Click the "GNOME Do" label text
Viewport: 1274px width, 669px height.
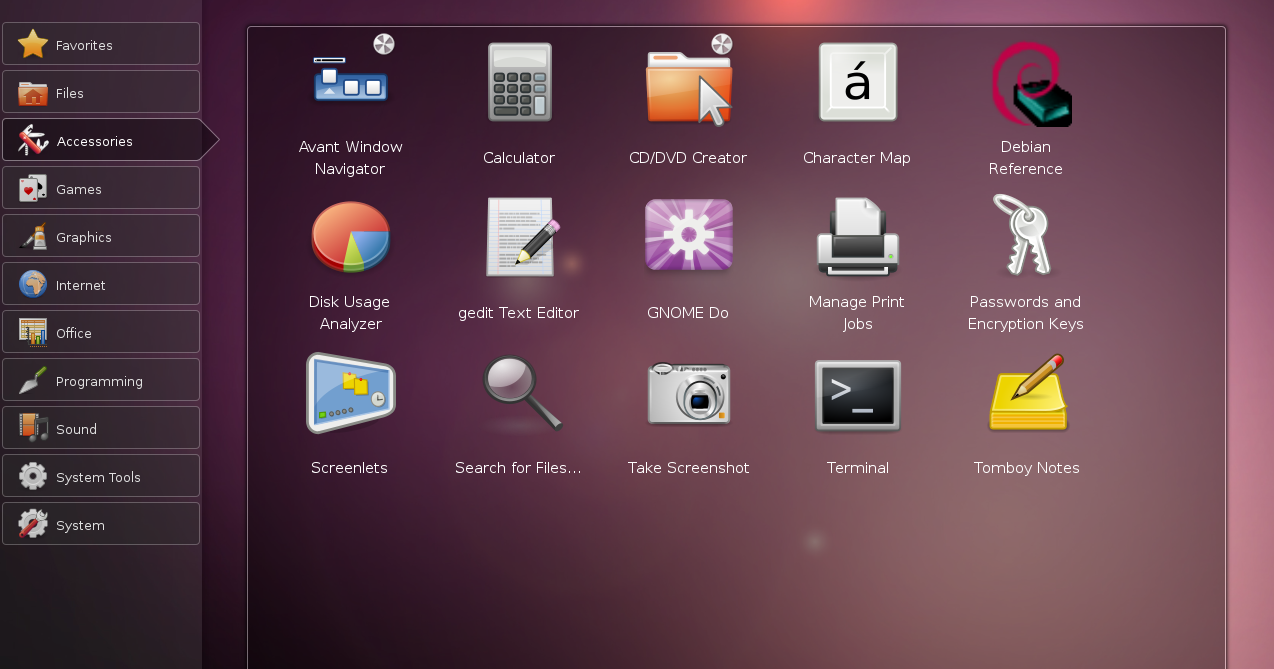click(x=688, y=313)
